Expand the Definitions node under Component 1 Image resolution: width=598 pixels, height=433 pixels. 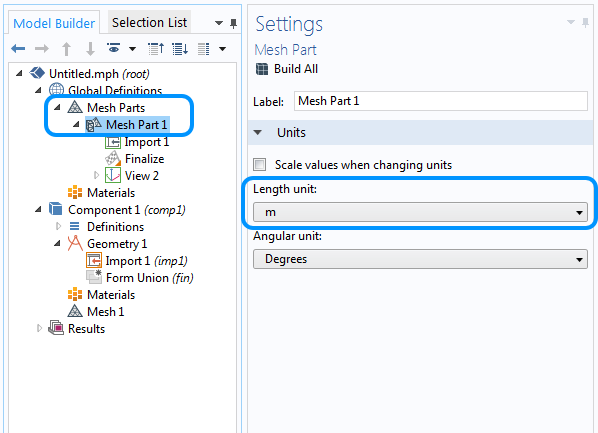coord(58,226)
